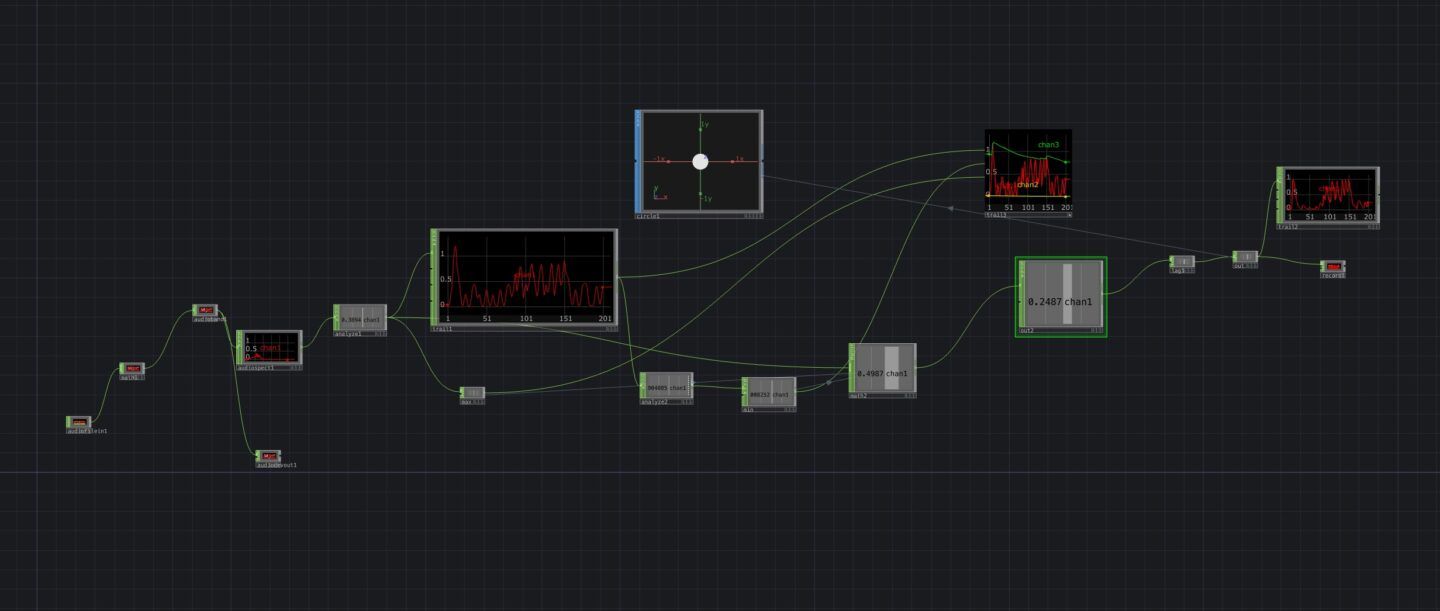Select the analyze1 CHOP node

(x=361, y=319)
